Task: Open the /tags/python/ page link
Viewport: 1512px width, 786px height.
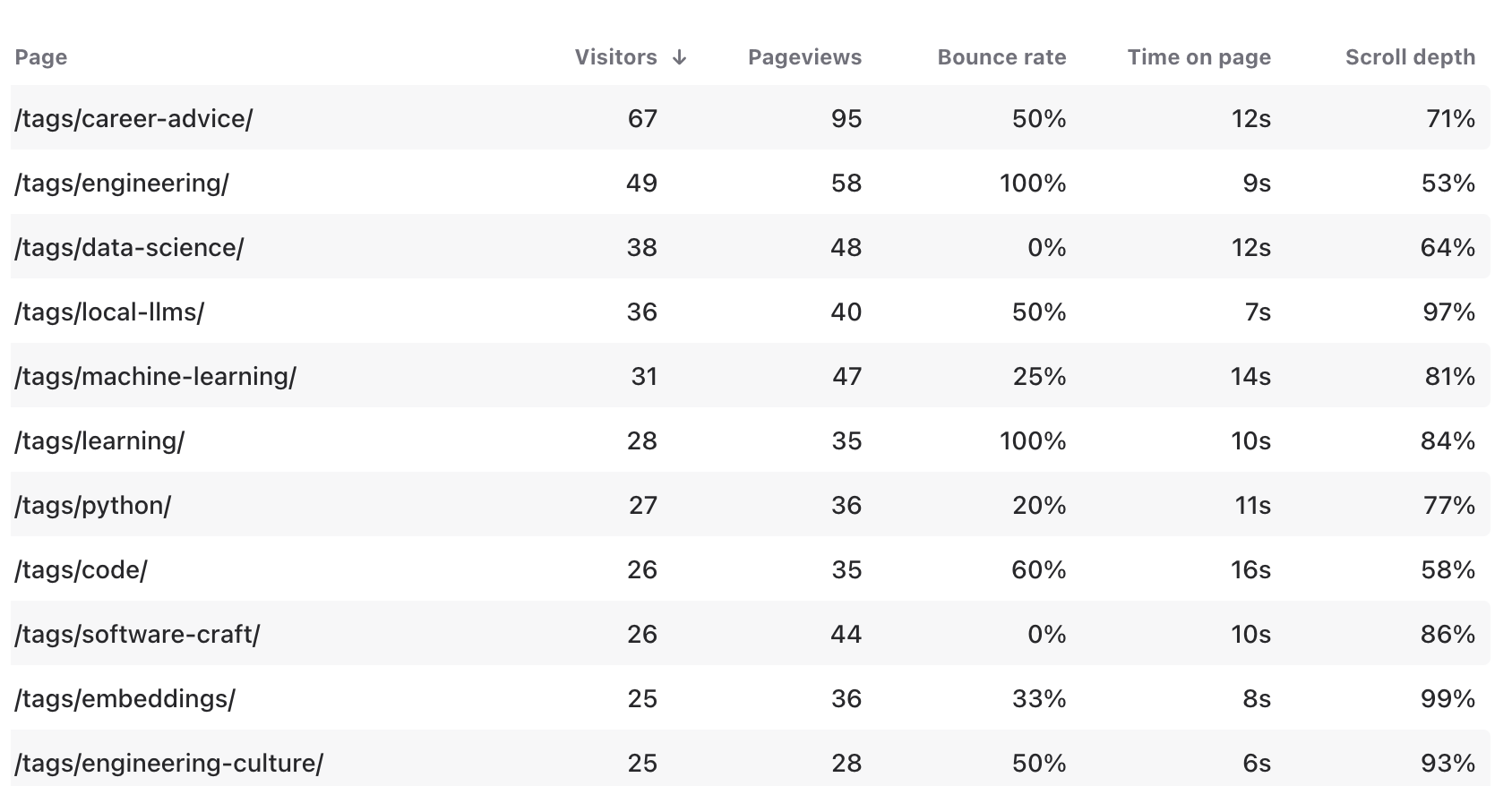Action: [x=92, y=505]
